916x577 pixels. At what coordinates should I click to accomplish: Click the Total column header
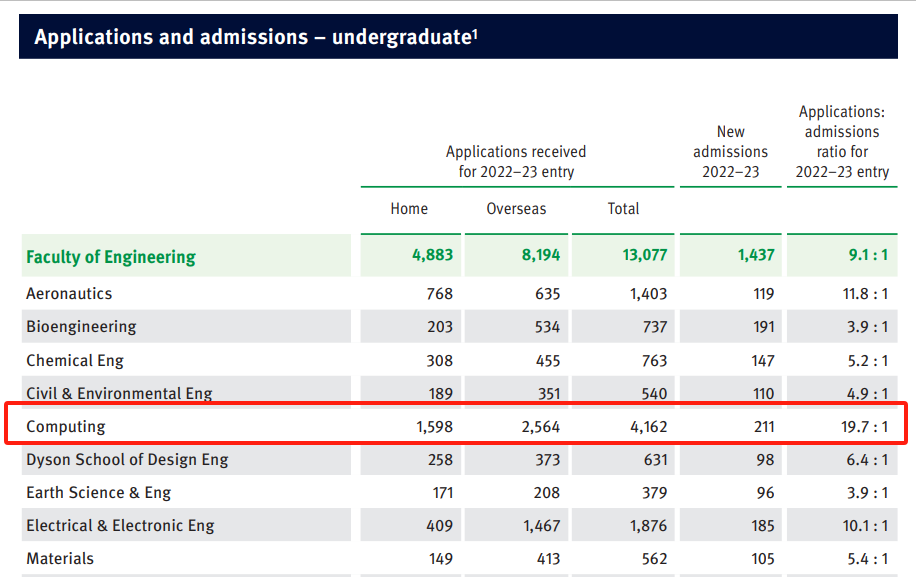(x=623, y=209)
